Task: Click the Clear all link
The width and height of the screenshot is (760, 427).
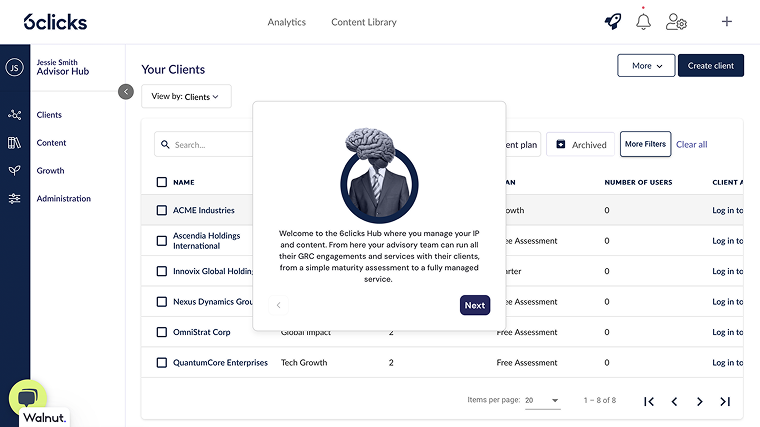Action: [692, 144]
